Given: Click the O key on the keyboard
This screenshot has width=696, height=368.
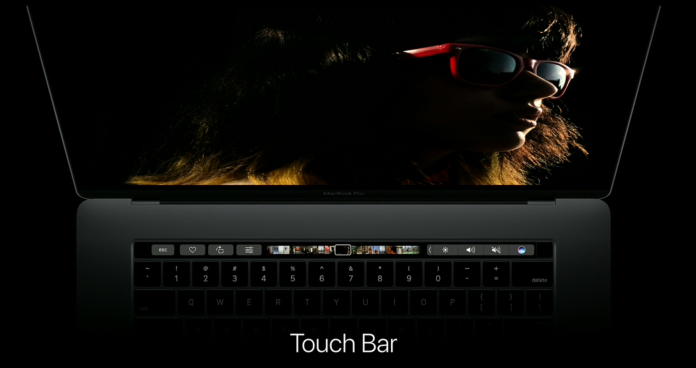Looking at the screenshot, I should point(423,303).
